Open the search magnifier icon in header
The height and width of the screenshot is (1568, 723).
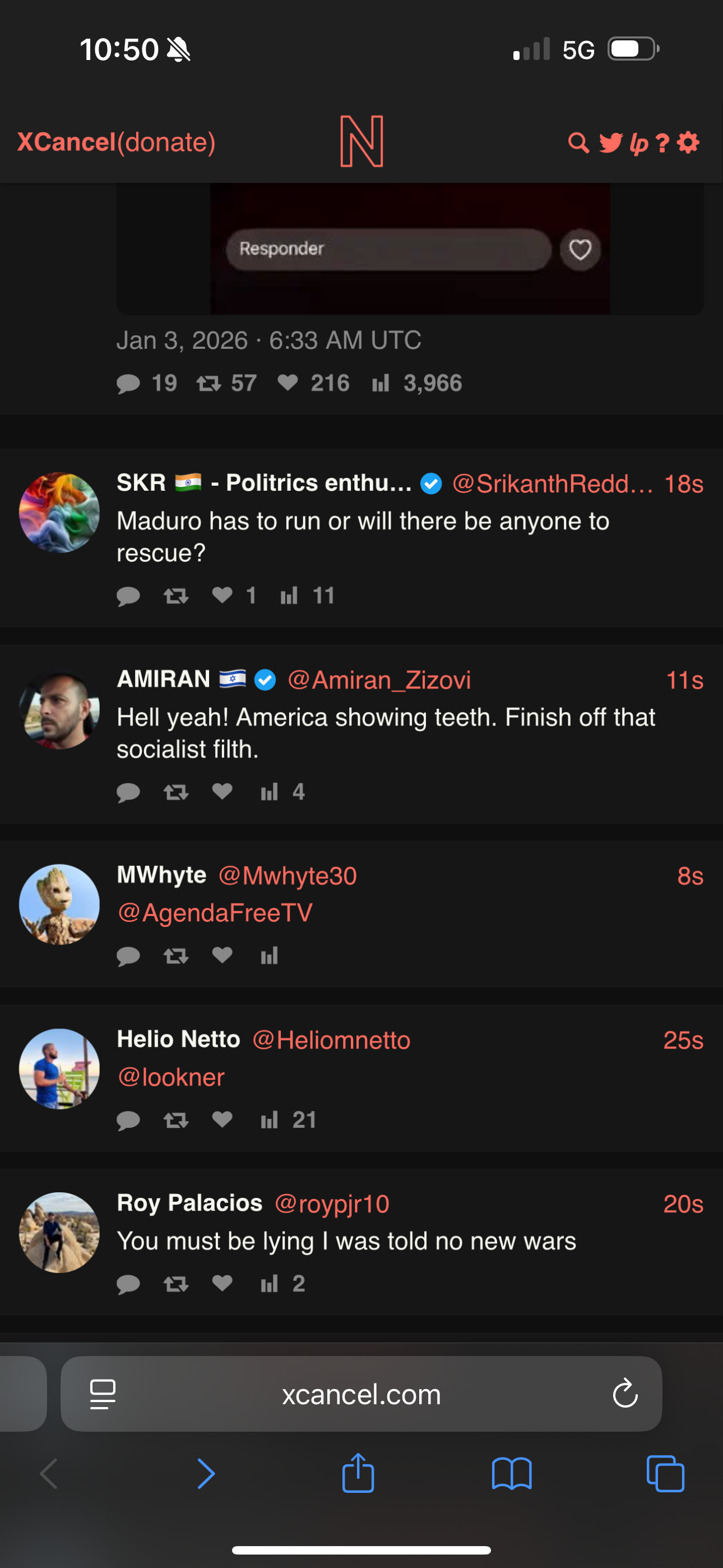578,143
